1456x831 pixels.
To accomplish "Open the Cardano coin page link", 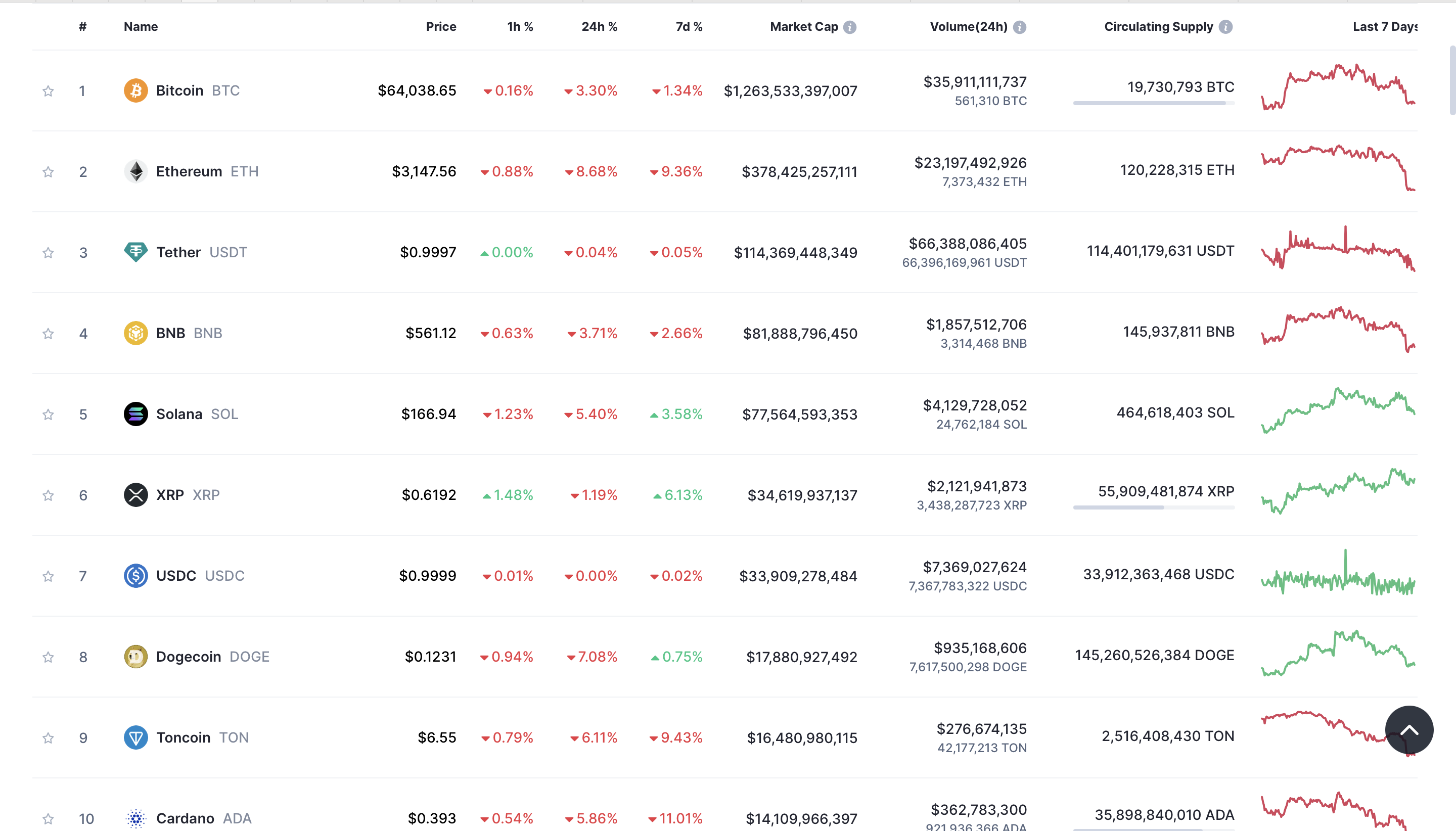I will 185,818.
